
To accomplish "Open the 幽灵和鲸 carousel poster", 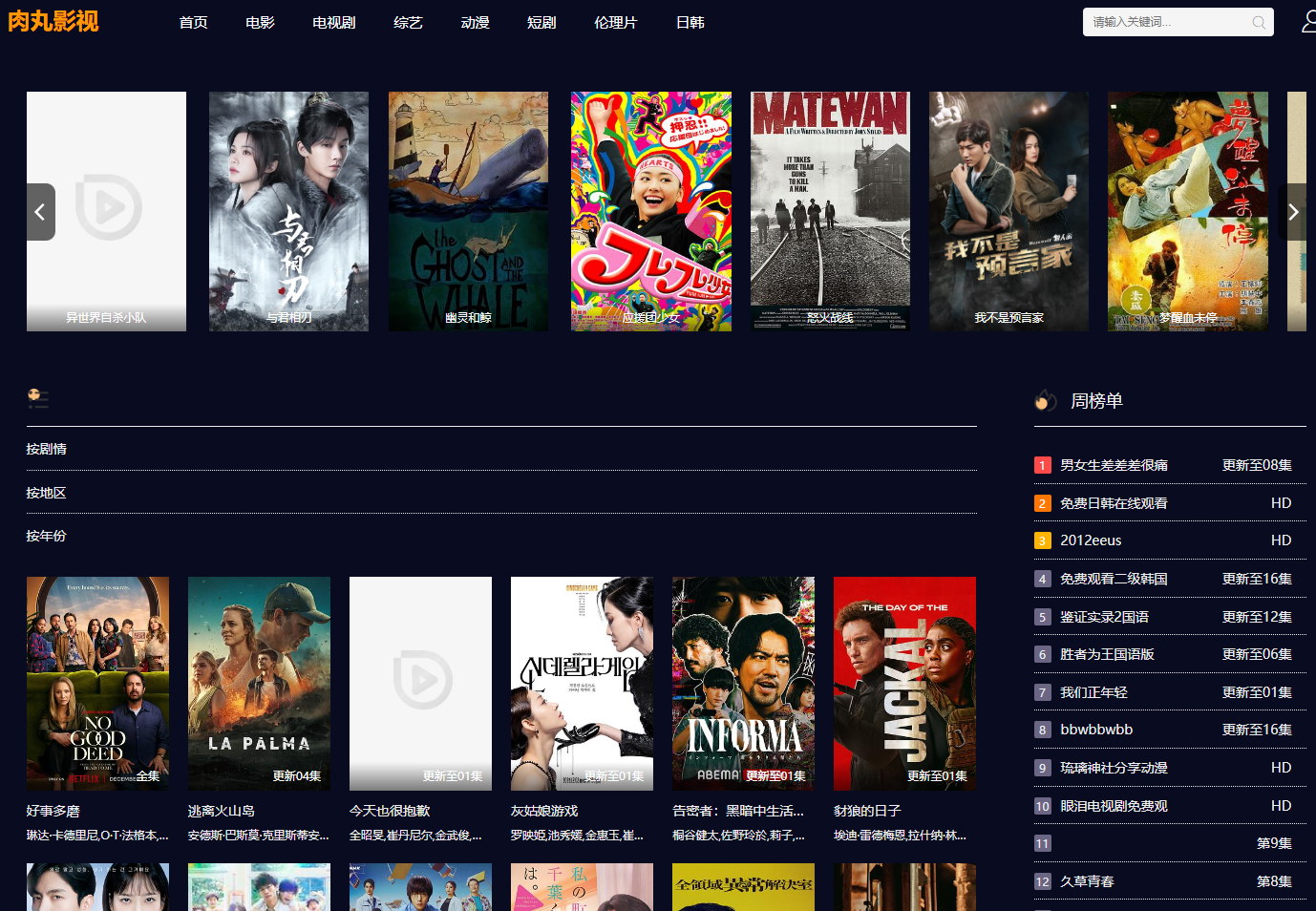I will (x=468, y=211).
